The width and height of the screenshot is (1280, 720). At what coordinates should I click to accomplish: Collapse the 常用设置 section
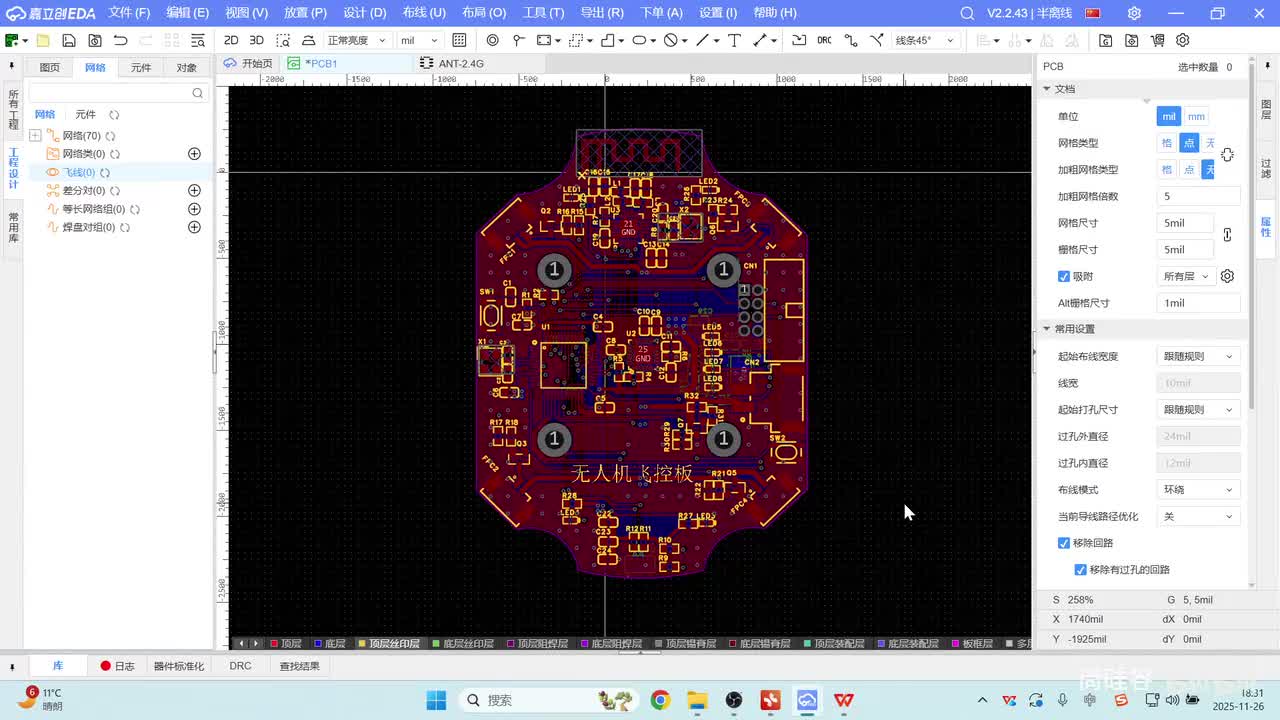1047,329
